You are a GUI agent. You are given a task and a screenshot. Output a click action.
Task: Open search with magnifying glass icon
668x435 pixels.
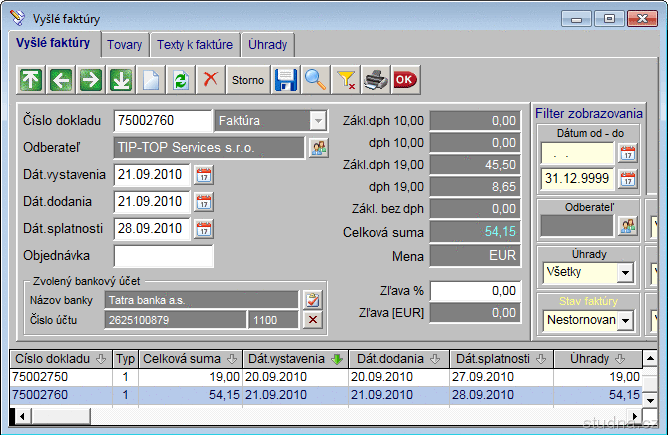click(x=316, y=79)
